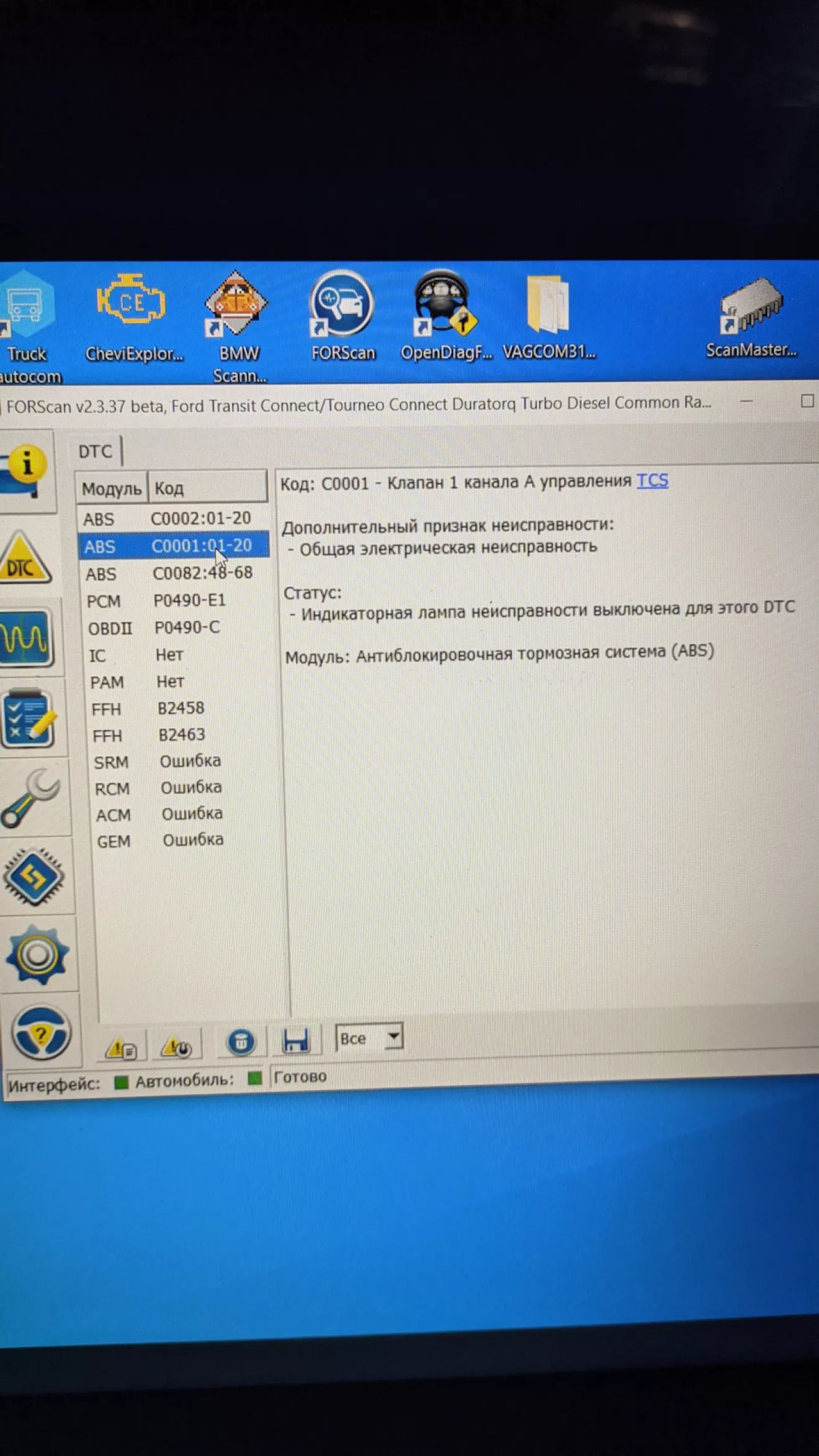Open the vehicle info section in sidebar

tap(26, 470)
